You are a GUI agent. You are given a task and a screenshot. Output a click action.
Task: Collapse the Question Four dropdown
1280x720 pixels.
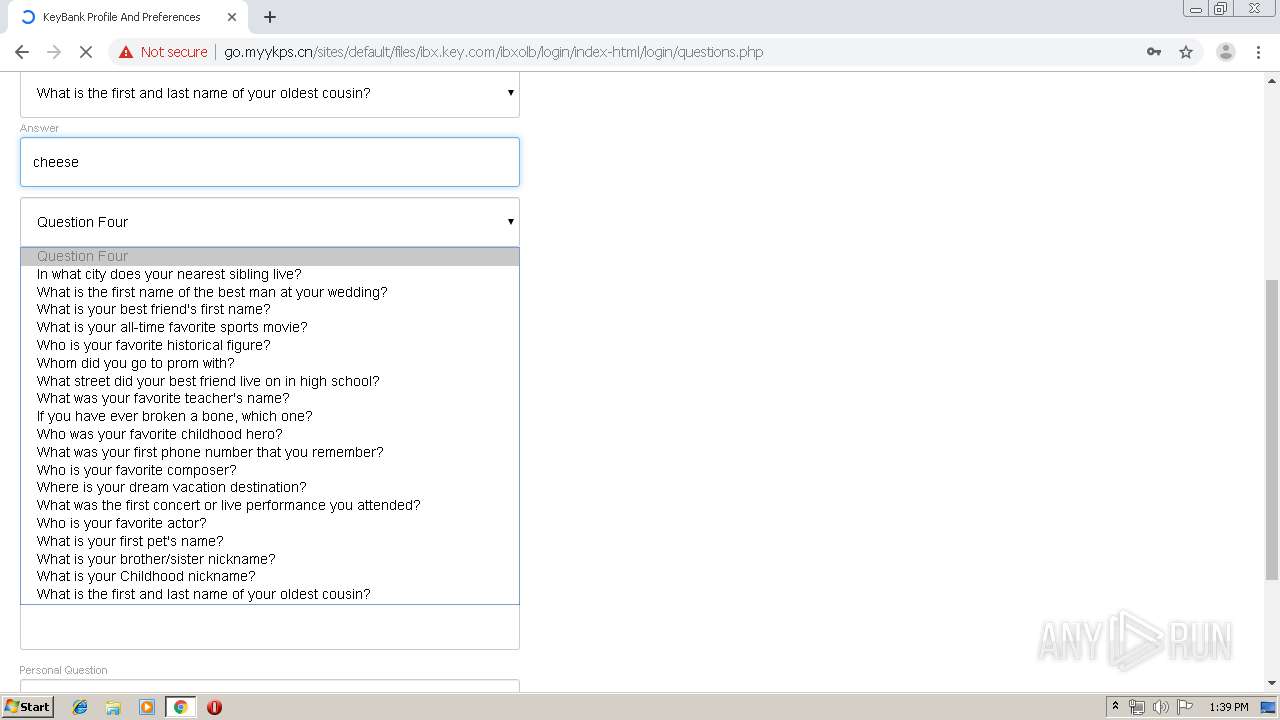pyautogui.click(x=270, y=222)
